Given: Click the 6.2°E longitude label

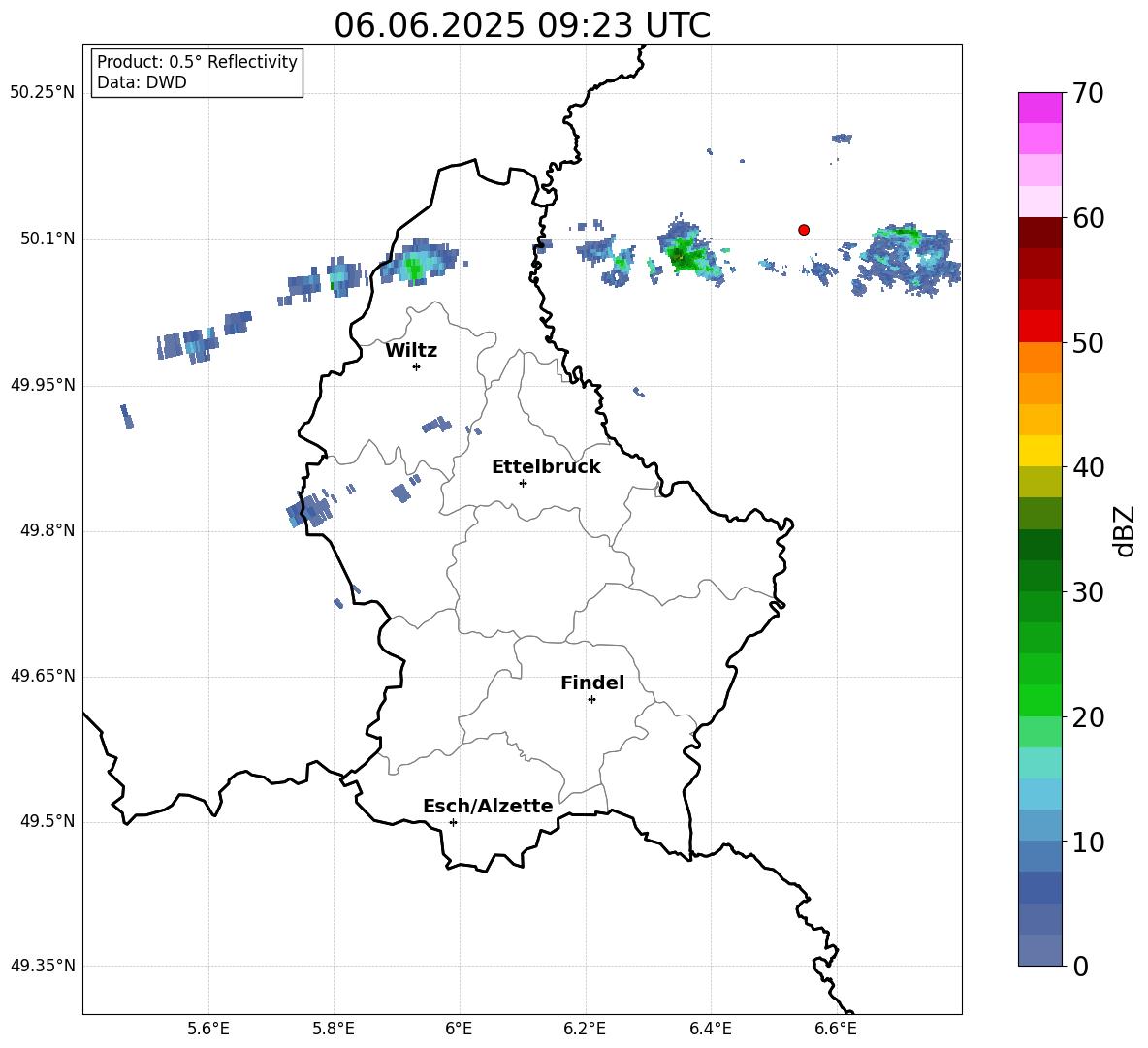Looking at the screenshot, I should [585, 1029].
